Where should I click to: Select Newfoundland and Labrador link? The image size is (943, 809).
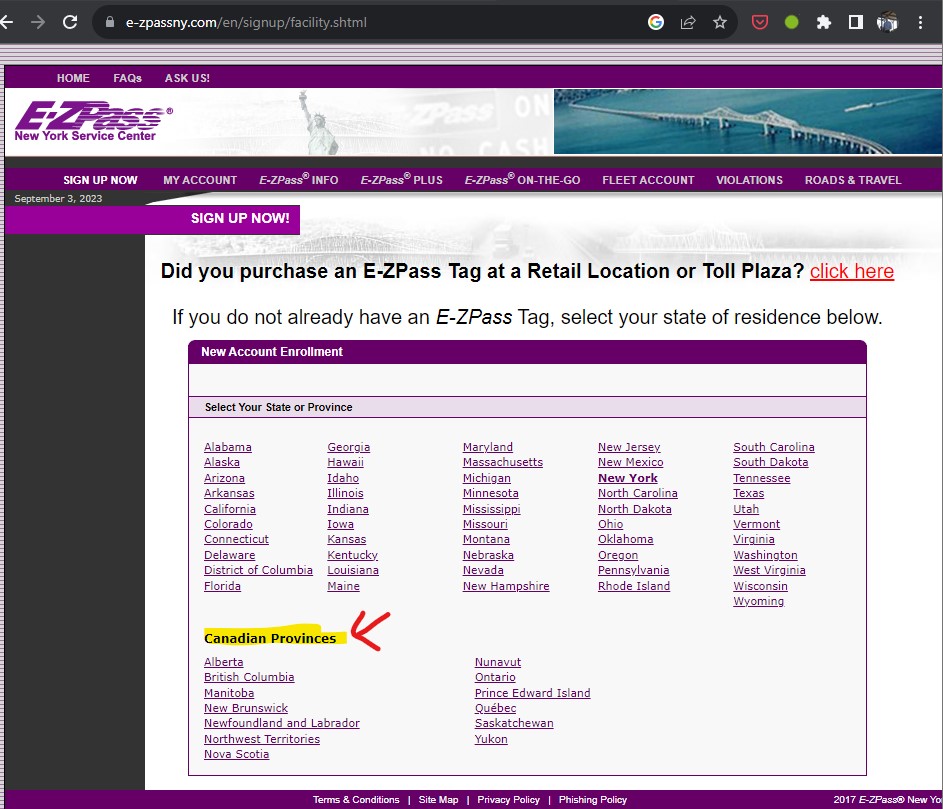(281, 723)
